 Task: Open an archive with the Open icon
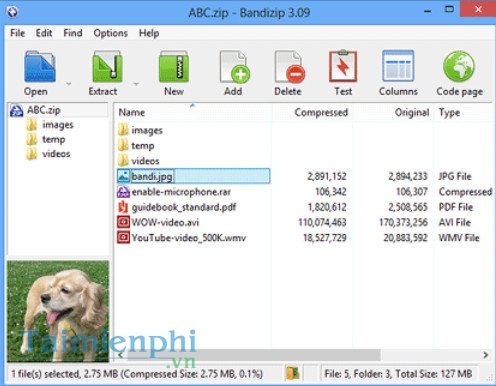pos(40,66)
